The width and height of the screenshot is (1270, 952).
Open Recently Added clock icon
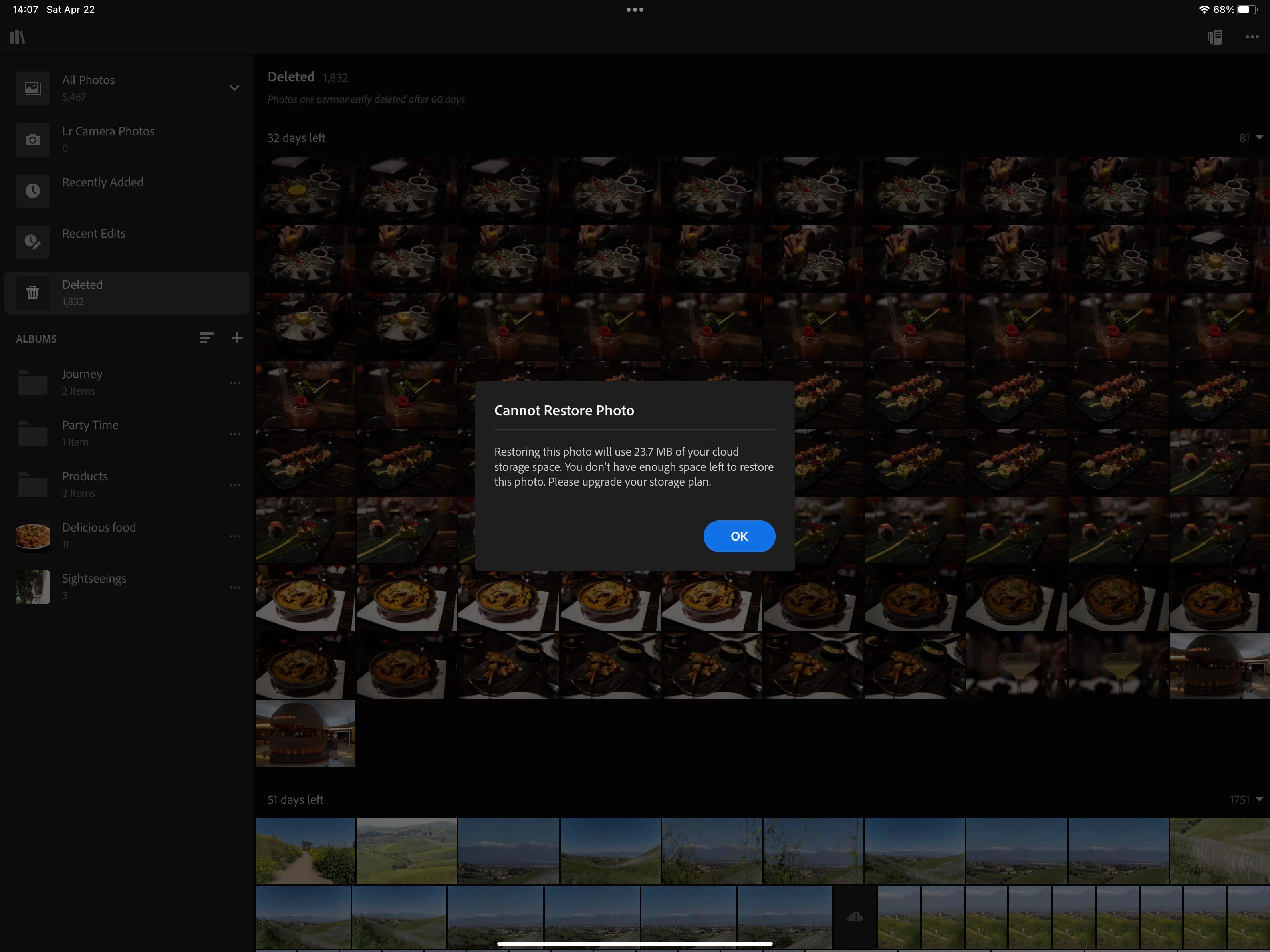pos(33,190)
